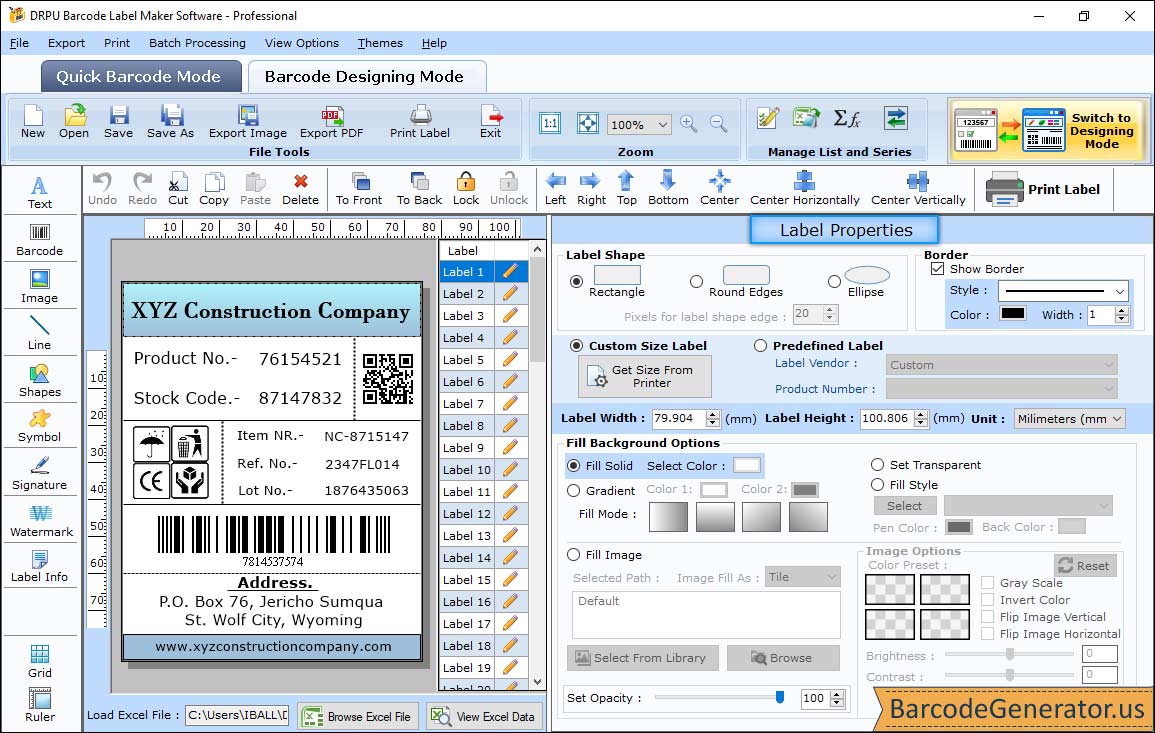Create a New label file

(x=32, y=122)
